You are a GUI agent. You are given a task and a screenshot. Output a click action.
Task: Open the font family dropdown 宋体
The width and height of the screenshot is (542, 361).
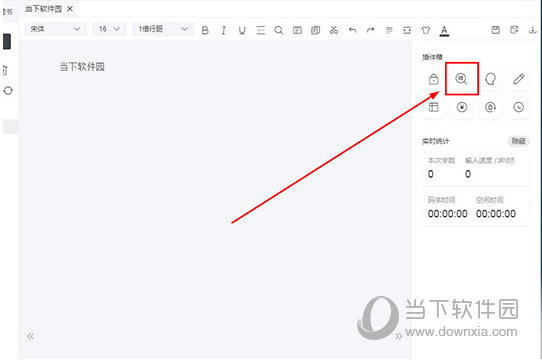(x=55, y=29)
